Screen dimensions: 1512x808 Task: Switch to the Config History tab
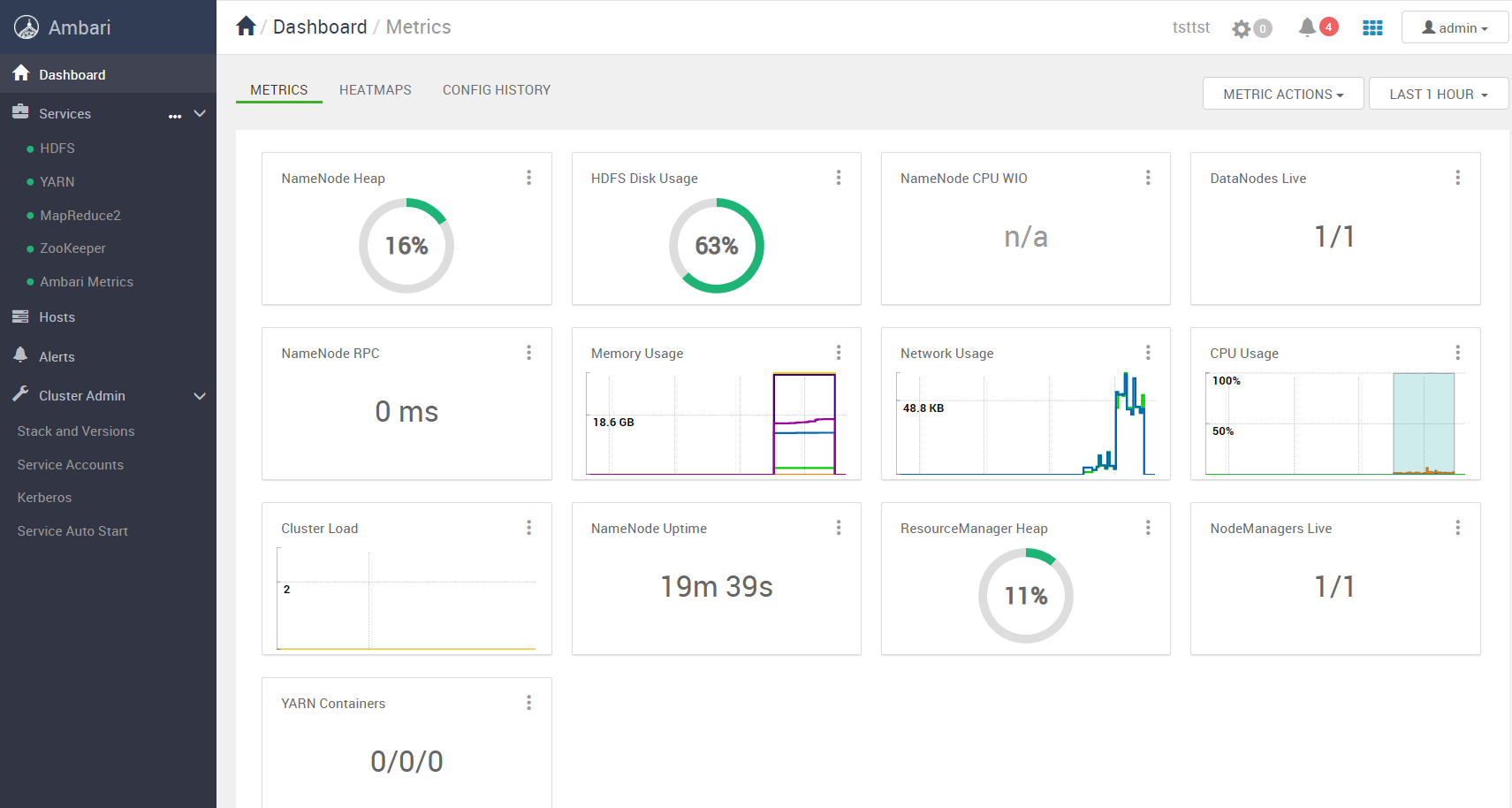click(x=497, y=90)
